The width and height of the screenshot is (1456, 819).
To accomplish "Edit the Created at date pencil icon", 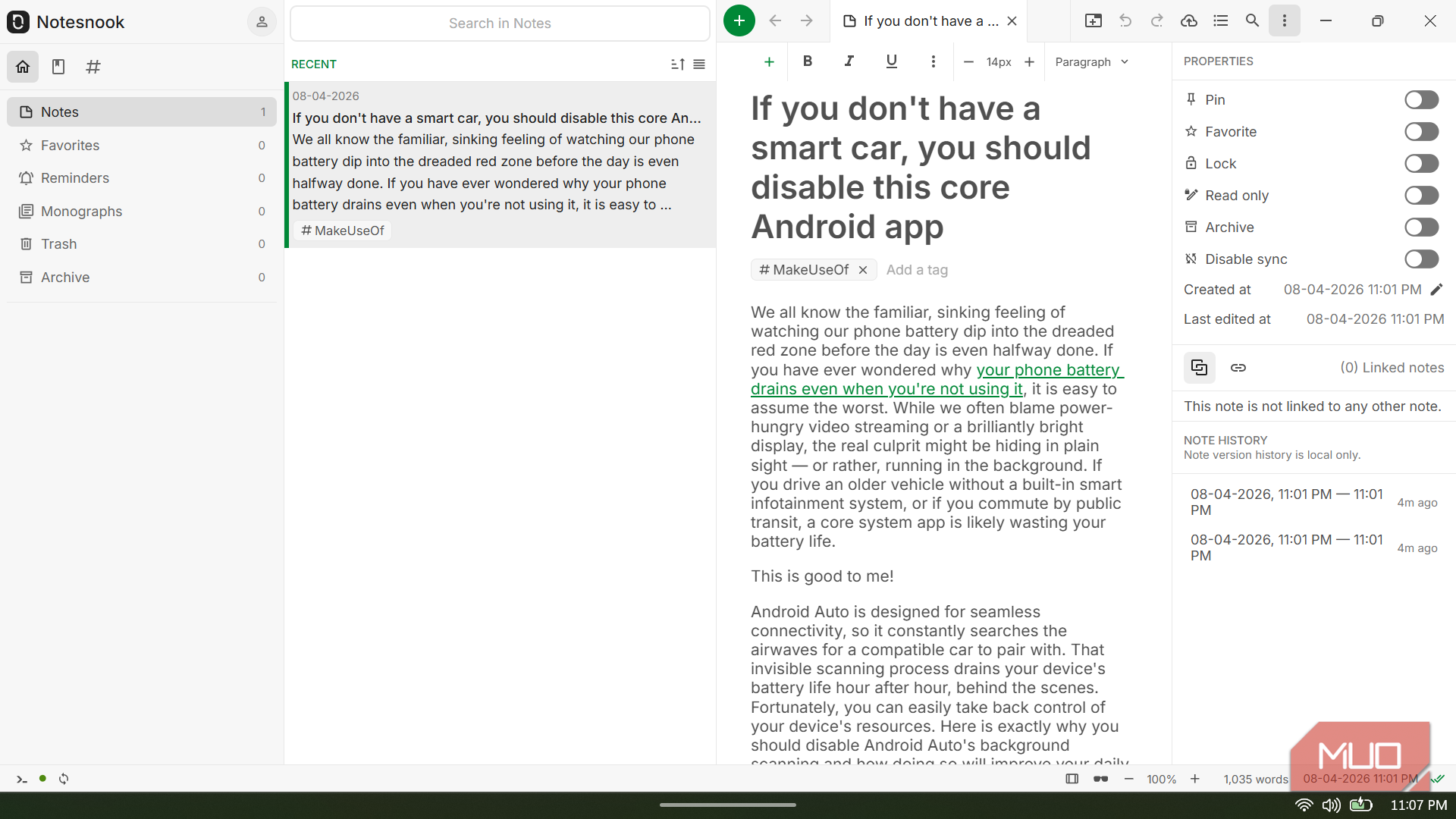I will point(1436,290).
